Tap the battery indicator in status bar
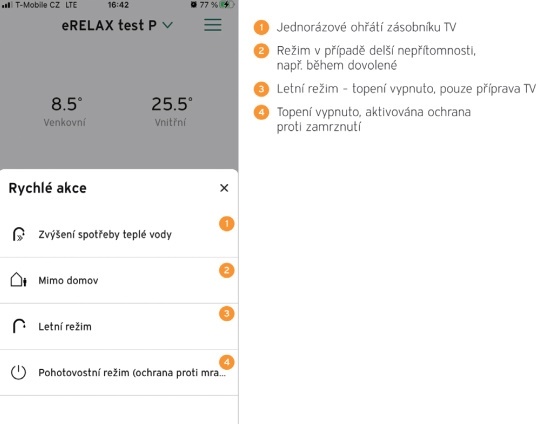 point(227,5)
